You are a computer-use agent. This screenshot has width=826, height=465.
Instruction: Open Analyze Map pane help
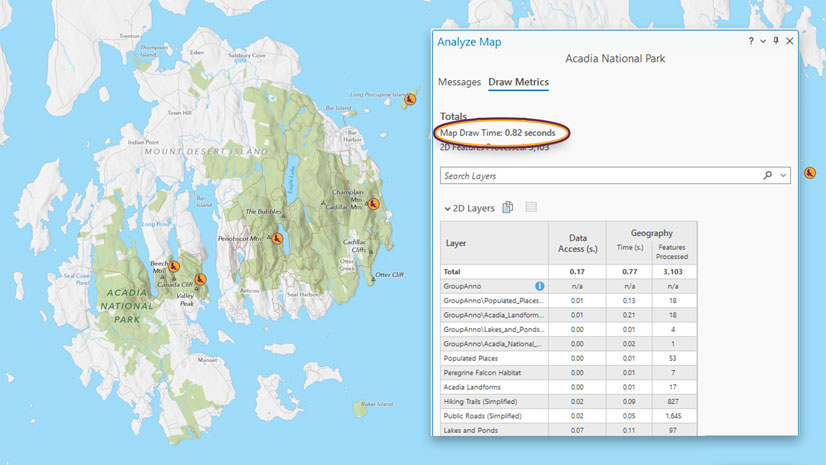click(751, 41)
